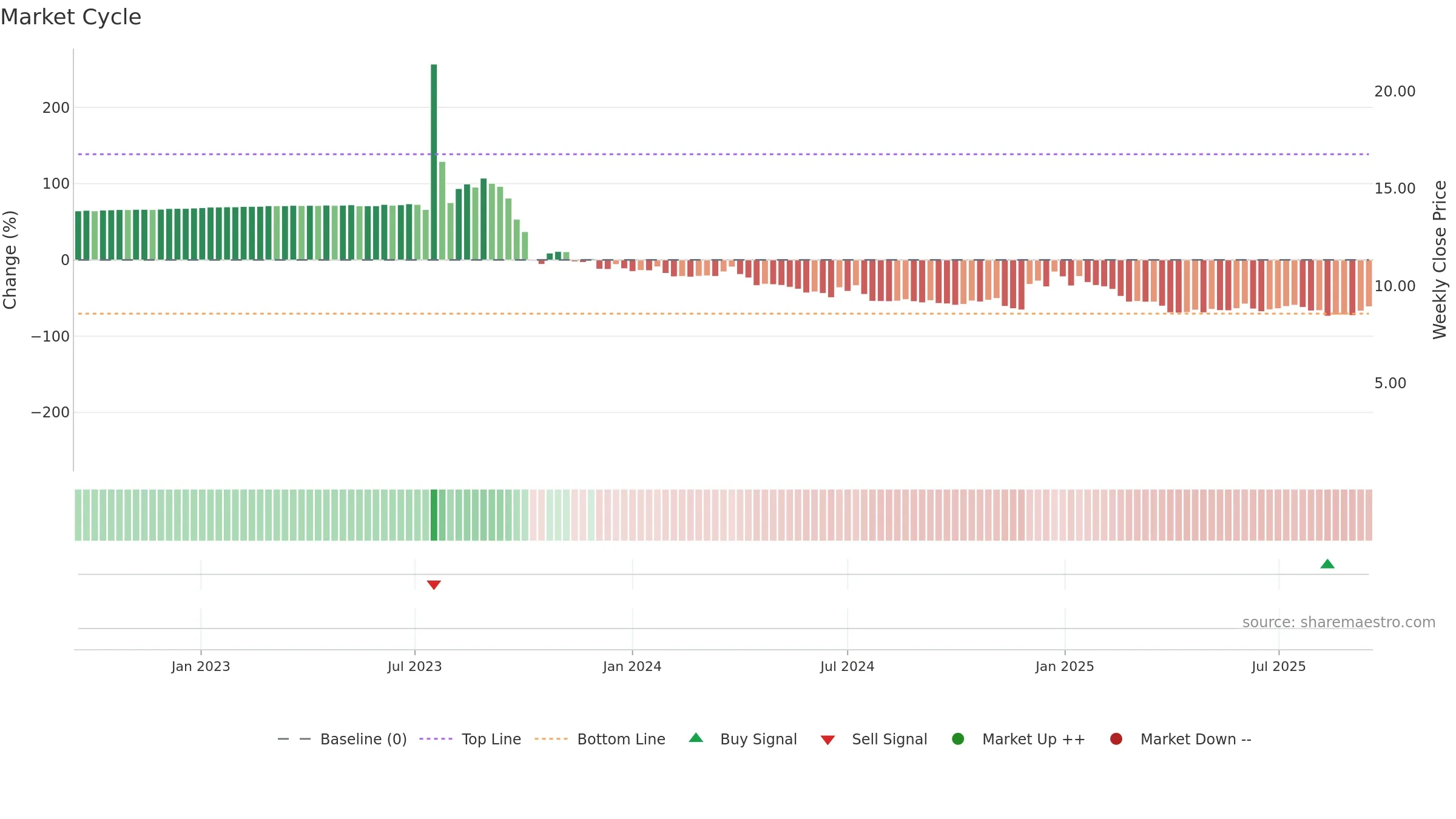The width and height of the screenshot is (1456, 819).
Task: Click the Jan 2023 axis label
Action: coord(201,667)
